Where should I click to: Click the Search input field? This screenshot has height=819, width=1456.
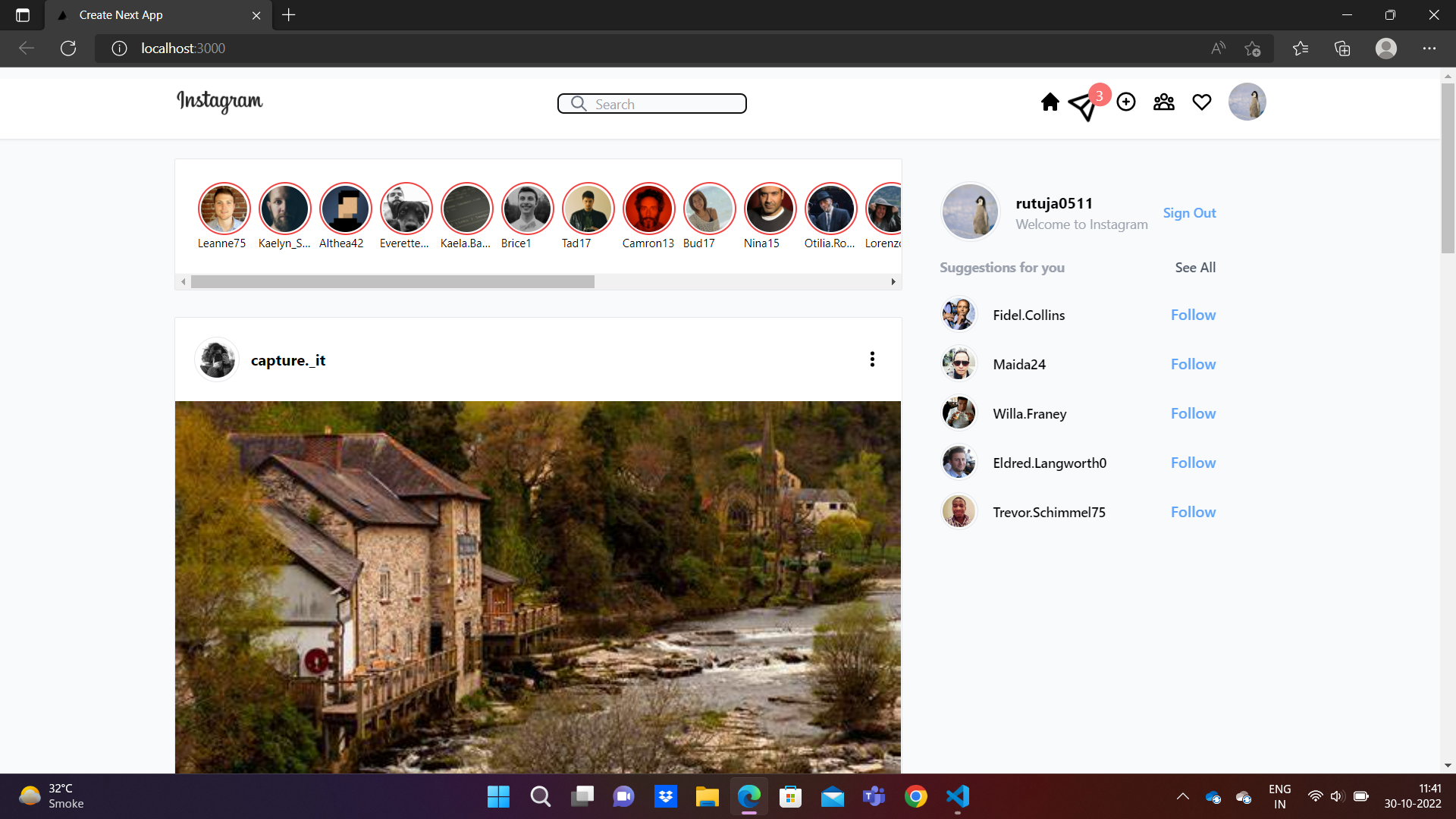tap(660, 103)
